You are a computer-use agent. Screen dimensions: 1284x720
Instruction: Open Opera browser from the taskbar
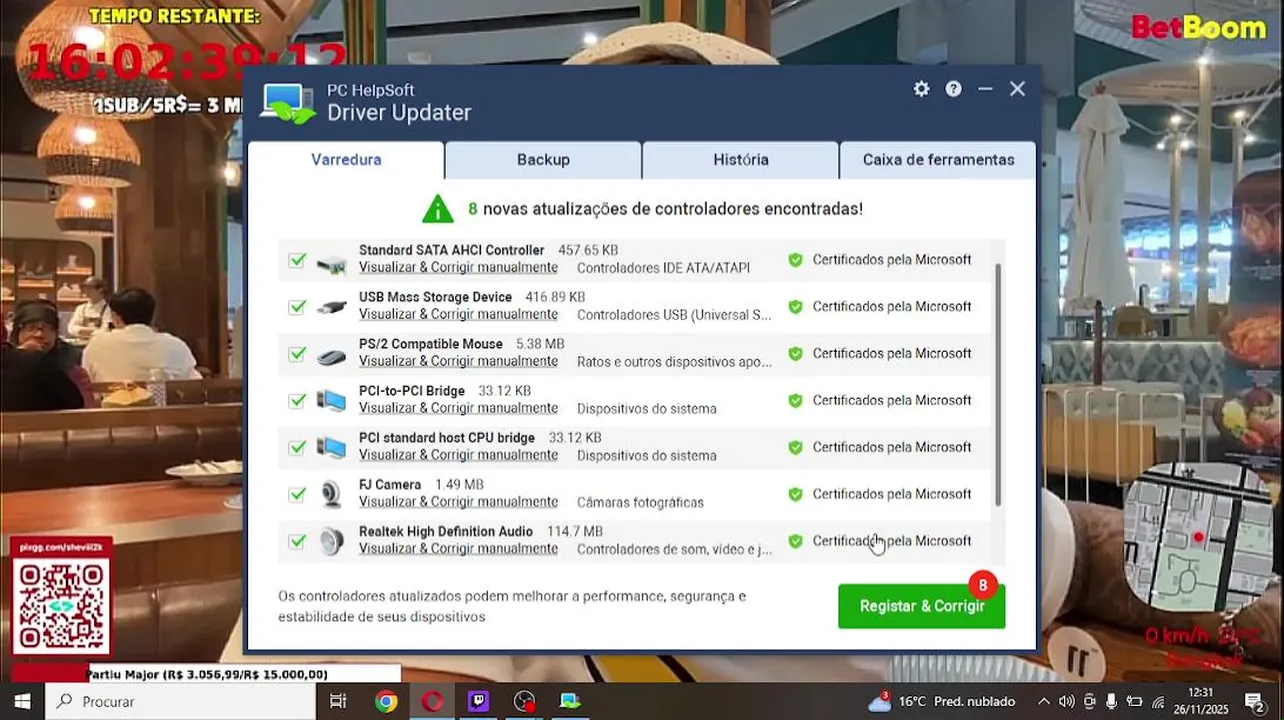pyautogui.click(x=432, y=701)
